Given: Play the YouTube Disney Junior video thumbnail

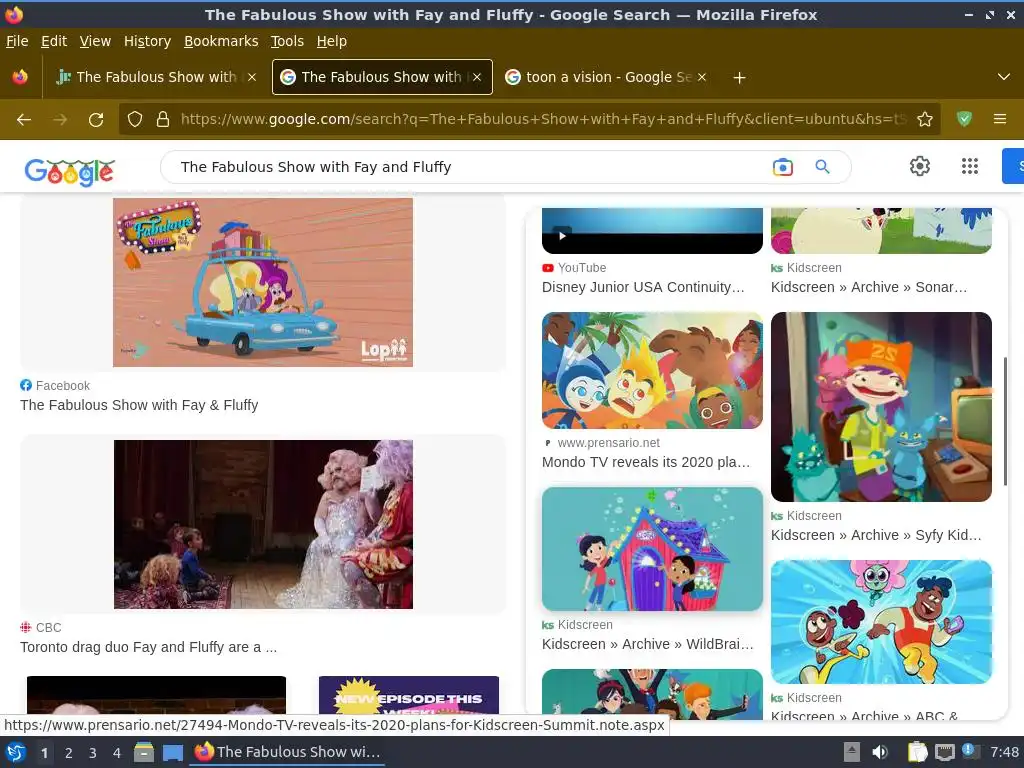Looking at the screenshot, I should 652,231.
